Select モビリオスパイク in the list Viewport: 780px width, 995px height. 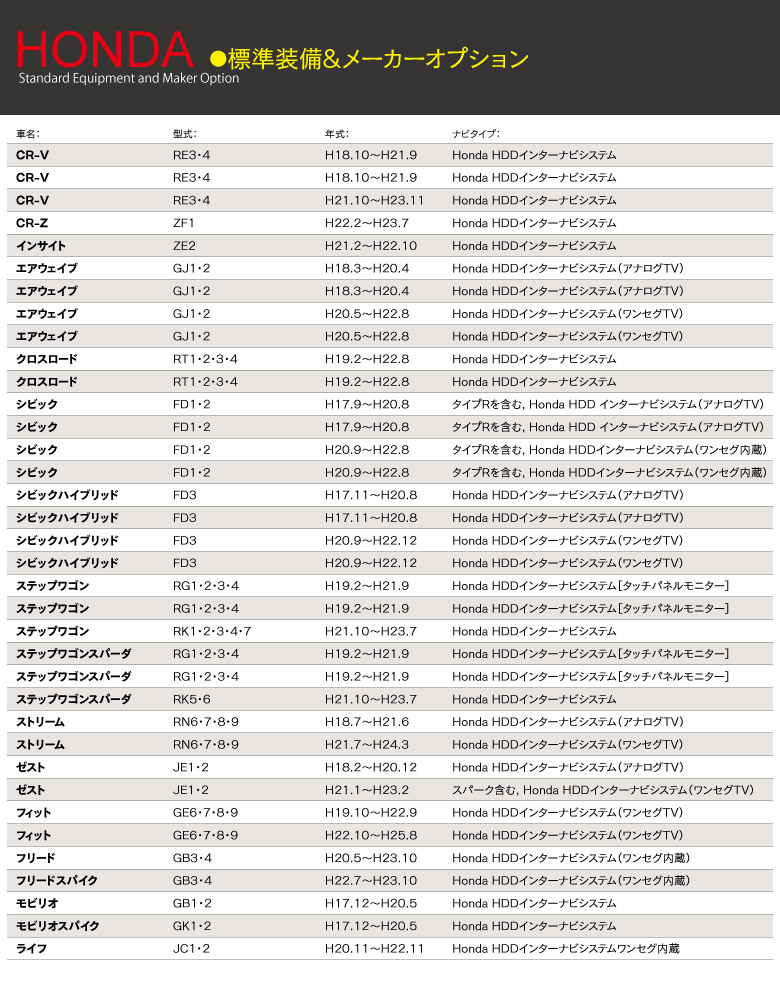58,926
